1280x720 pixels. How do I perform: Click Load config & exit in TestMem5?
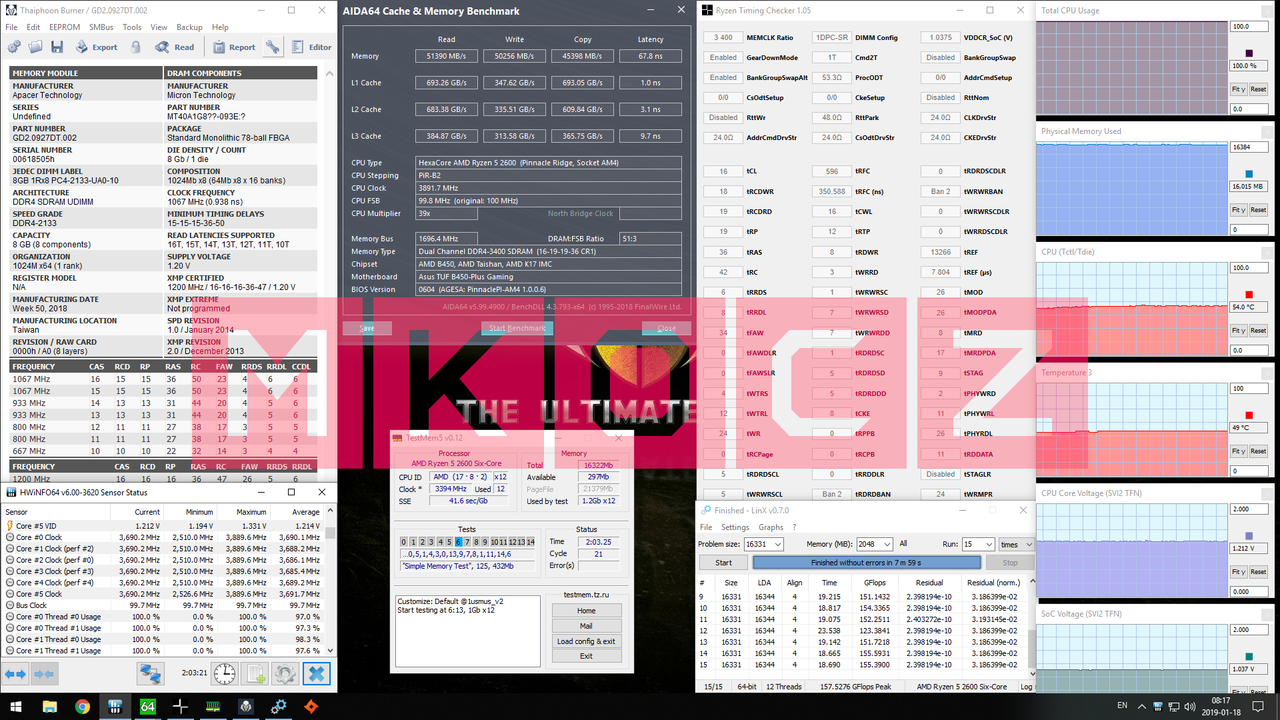(586, 641)
